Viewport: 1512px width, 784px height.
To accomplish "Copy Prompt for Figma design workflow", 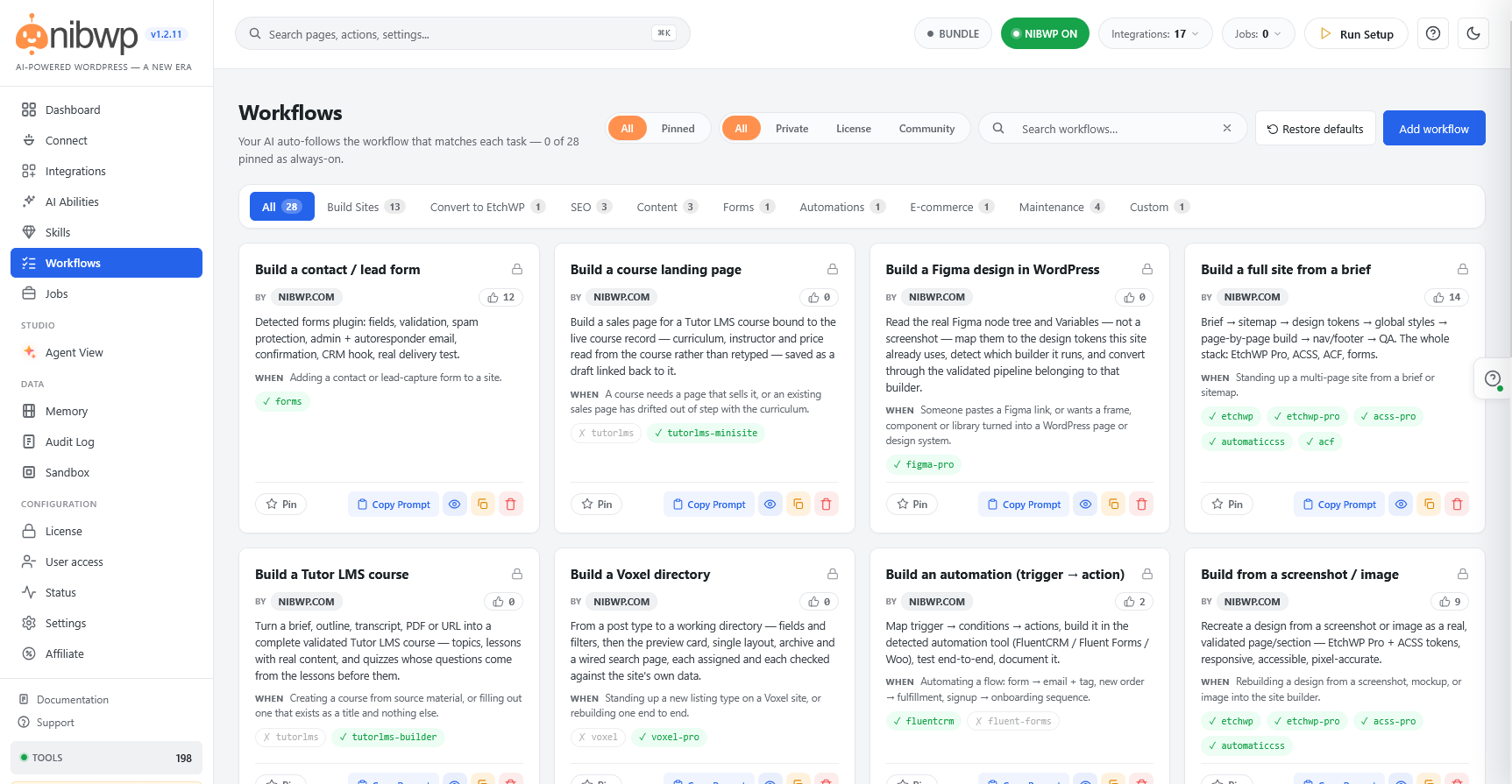I will [x=1024, y=504].
